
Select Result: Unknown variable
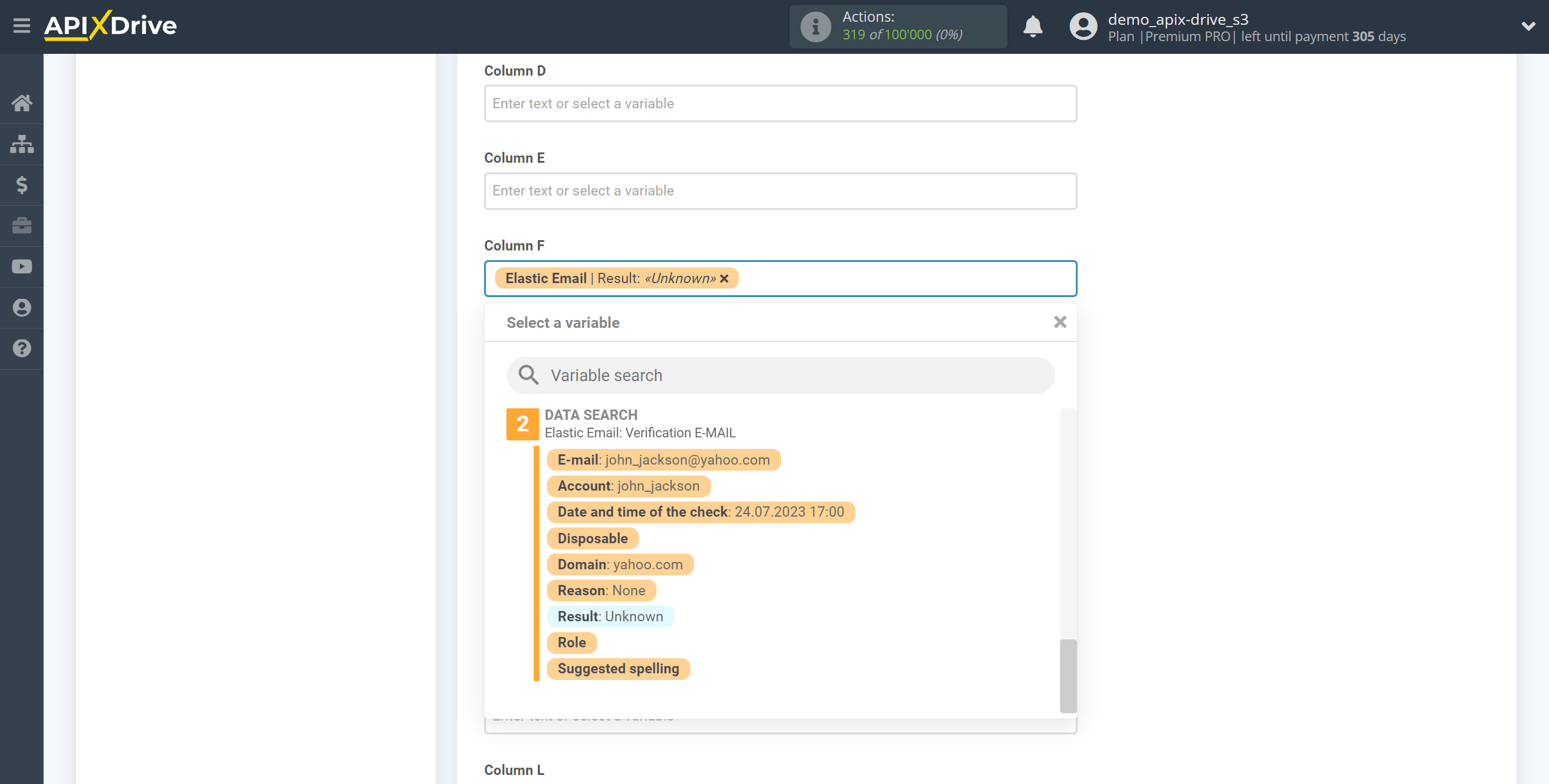[611, 616]
